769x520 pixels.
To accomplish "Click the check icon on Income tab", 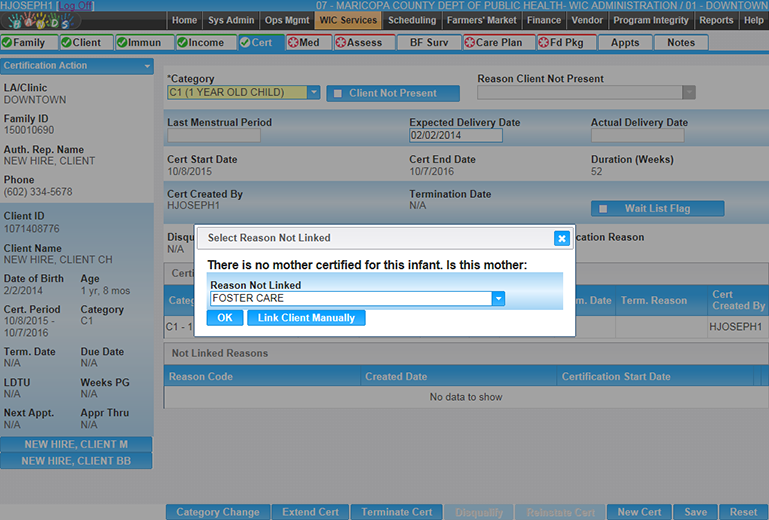I will (x=182, y=43).
